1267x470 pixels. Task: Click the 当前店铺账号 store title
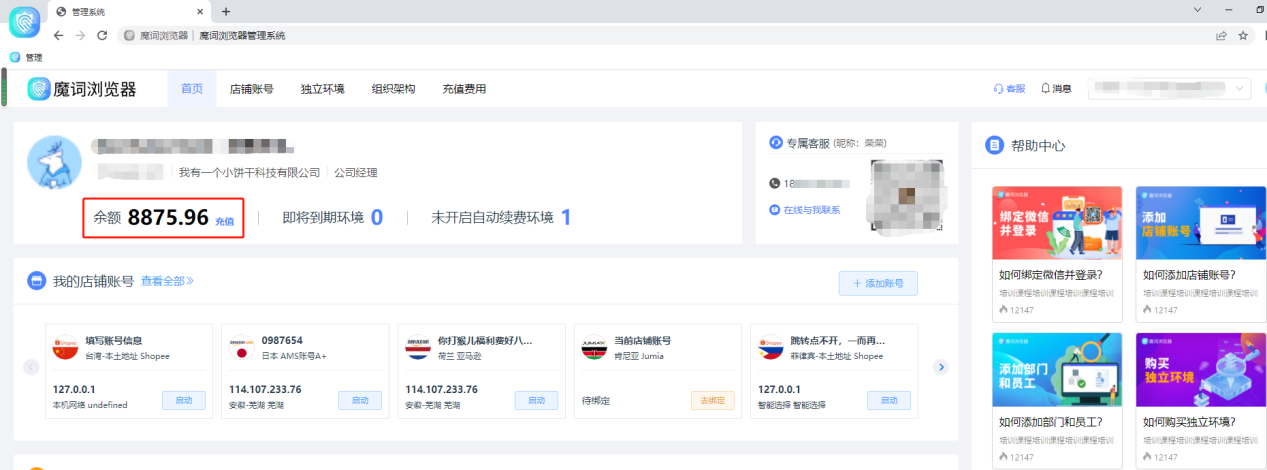(642, 340)
